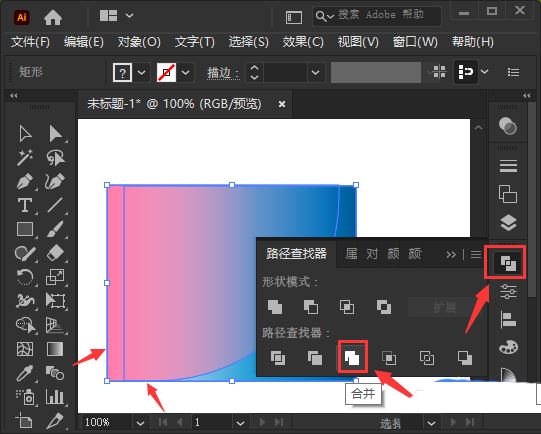
Task: Click the Crop pathfinder icon
Action: tap(389, 358)
